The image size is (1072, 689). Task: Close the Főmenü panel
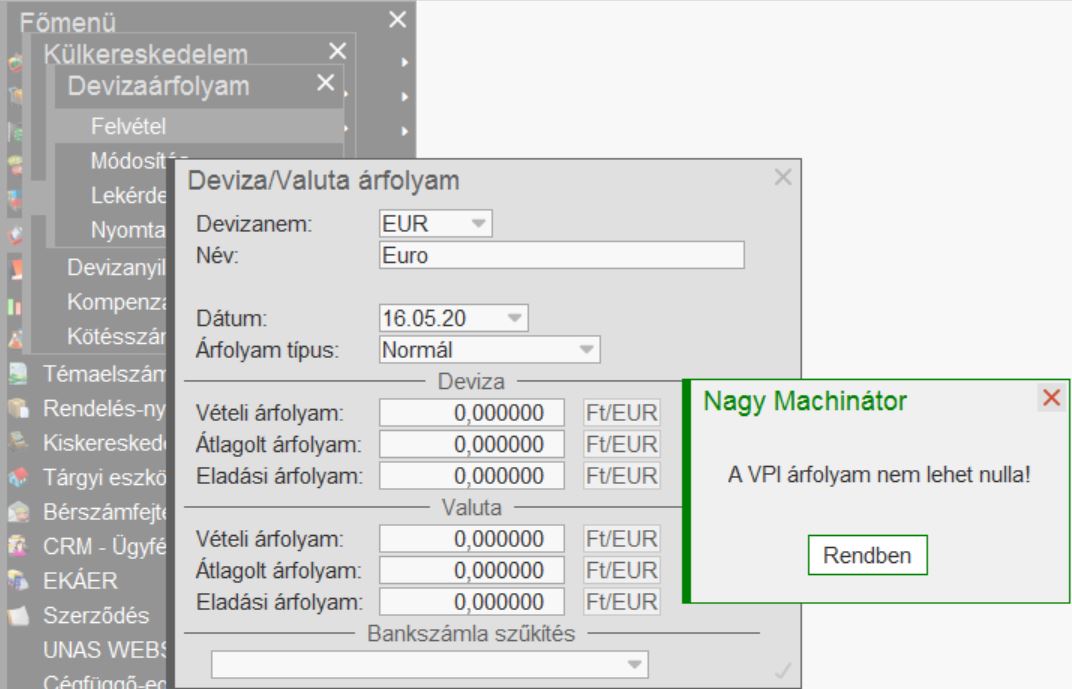point(397,19)
